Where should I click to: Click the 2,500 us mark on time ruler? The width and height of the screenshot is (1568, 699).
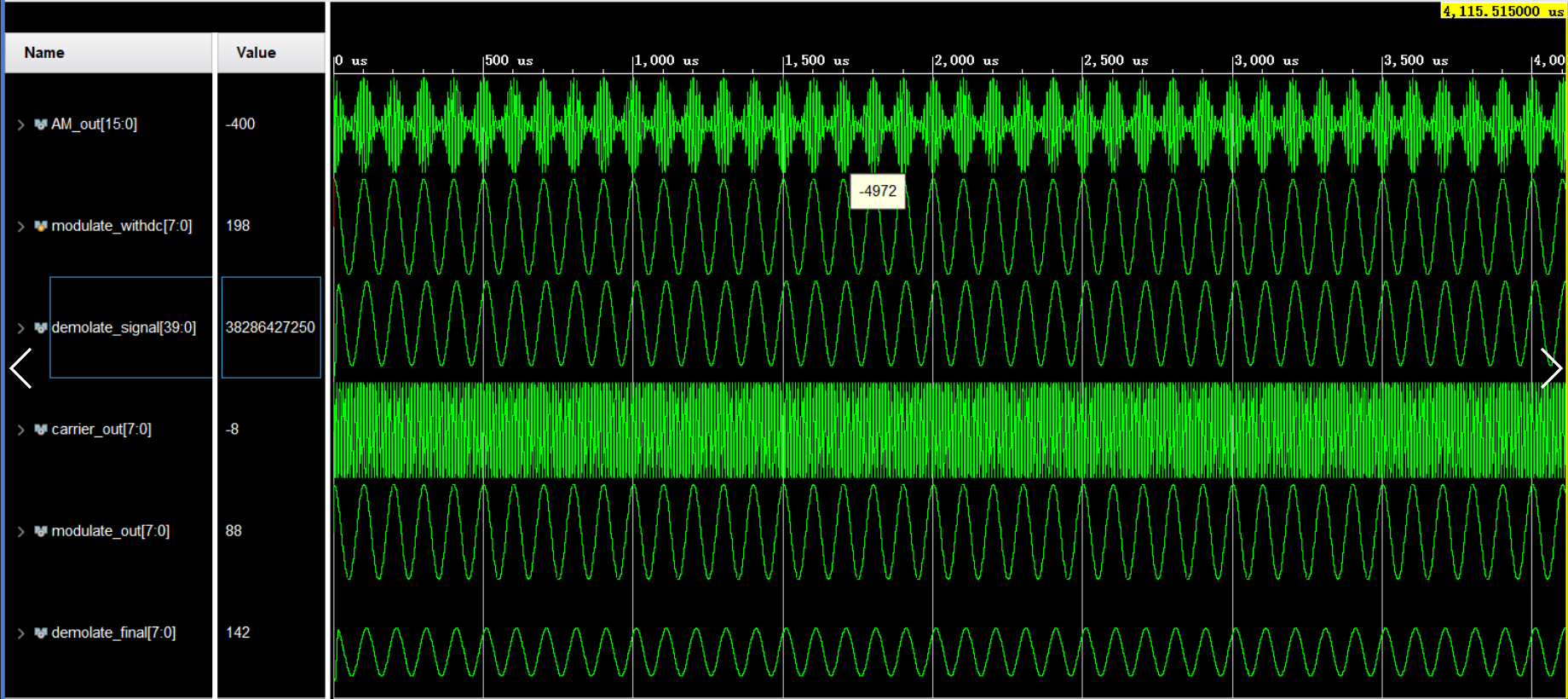click(x=1116, y=61)
